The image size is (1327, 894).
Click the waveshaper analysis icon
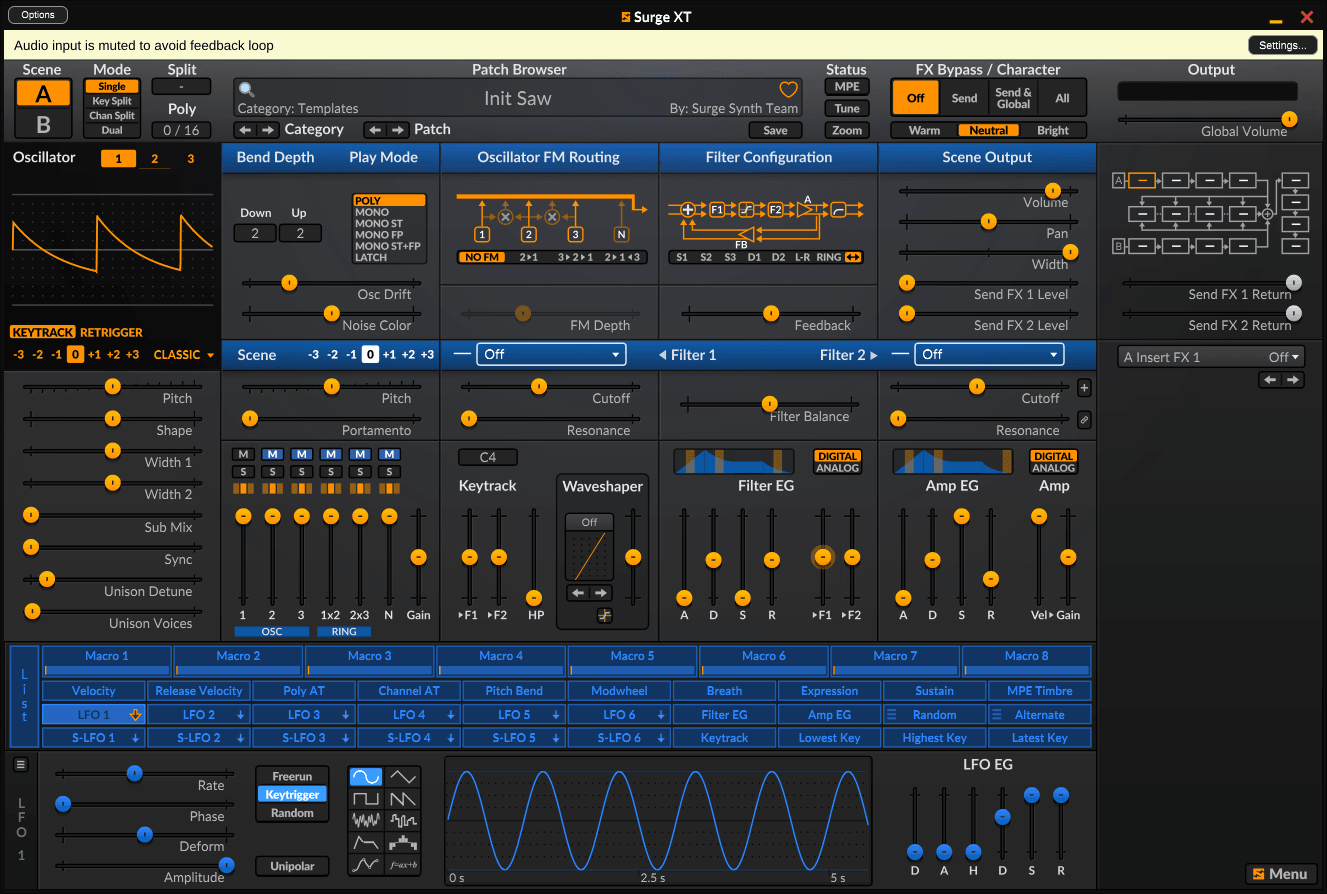coord(604,615)
